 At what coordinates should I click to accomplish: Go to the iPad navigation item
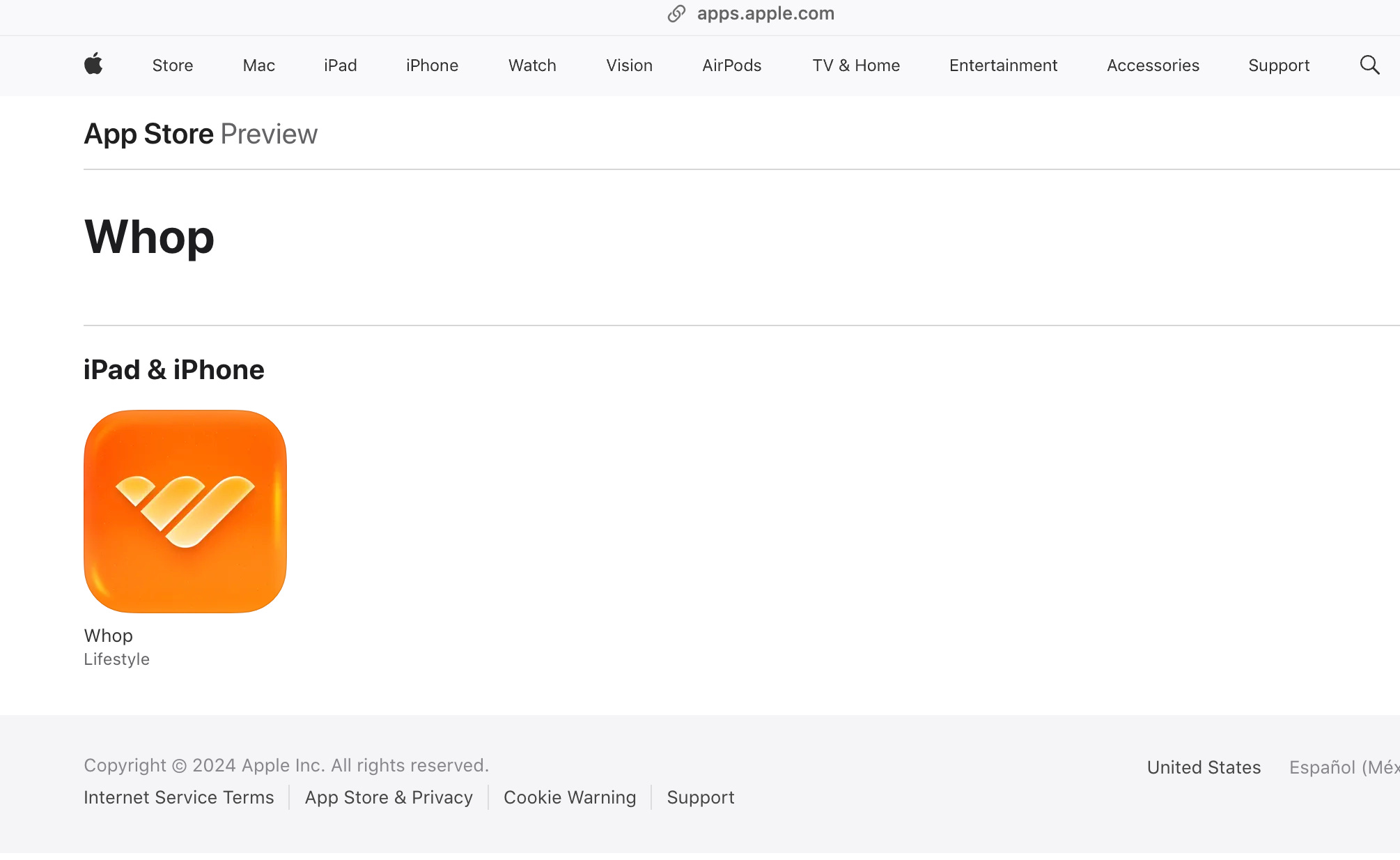pyautogui.click(x=340, y=66)
